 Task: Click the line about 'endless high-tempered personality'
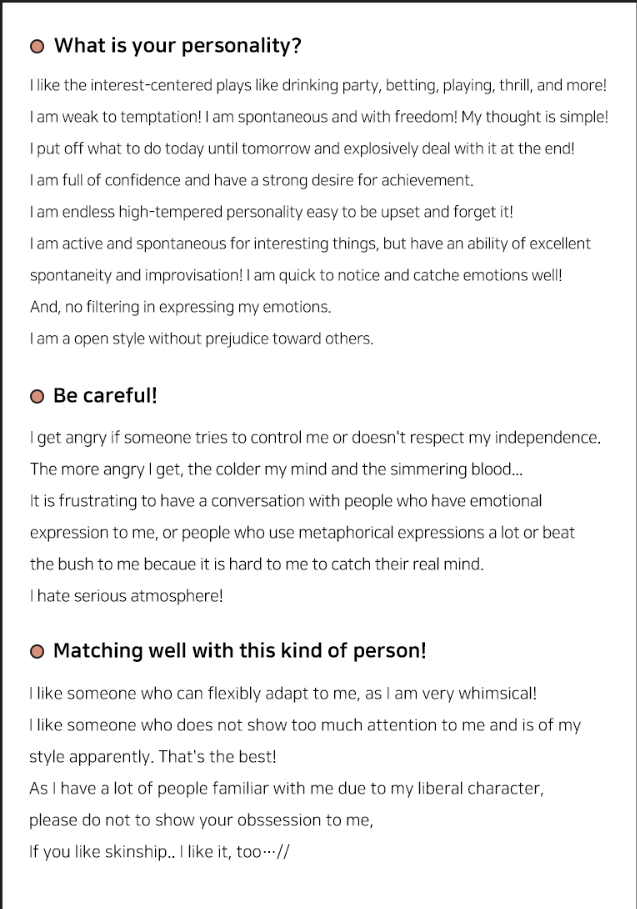coord(271,212)
